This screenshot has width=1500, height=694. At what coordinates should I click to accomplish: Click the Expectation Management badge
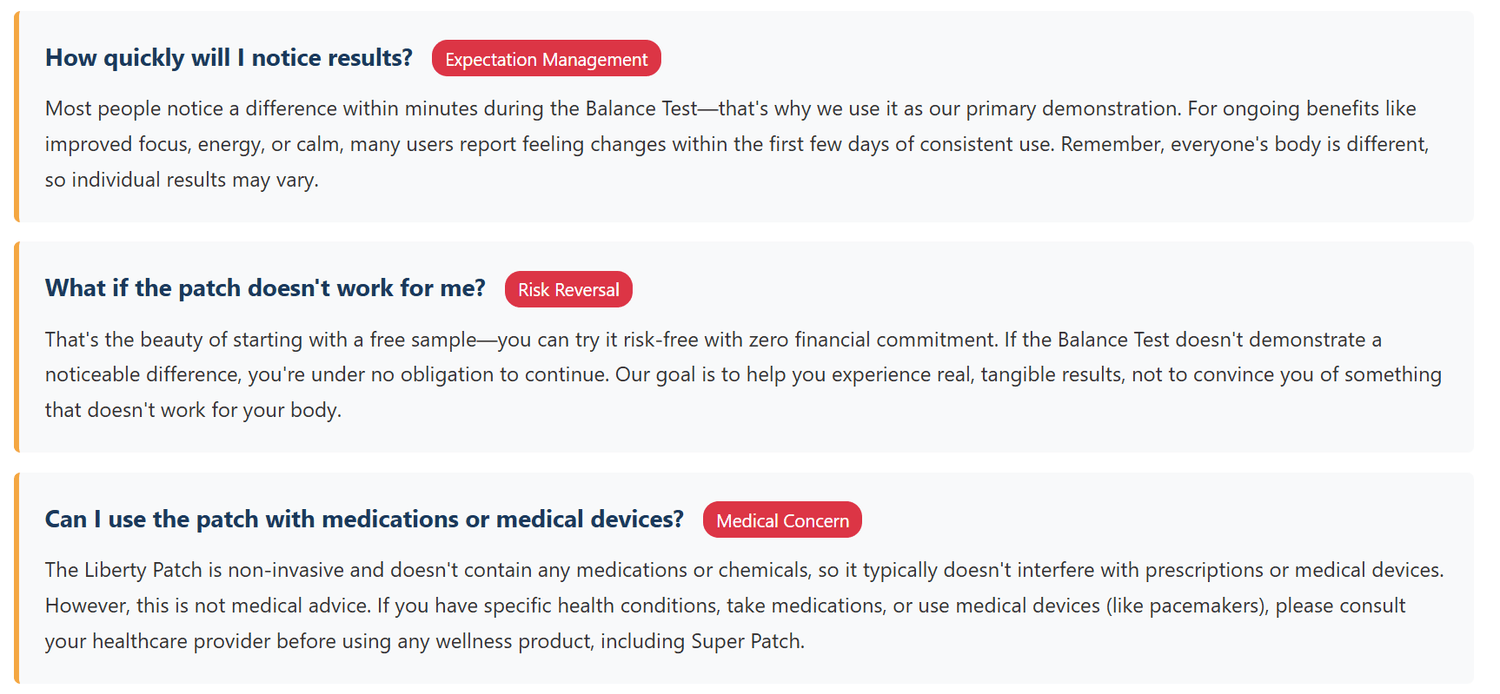pos(546,59)
